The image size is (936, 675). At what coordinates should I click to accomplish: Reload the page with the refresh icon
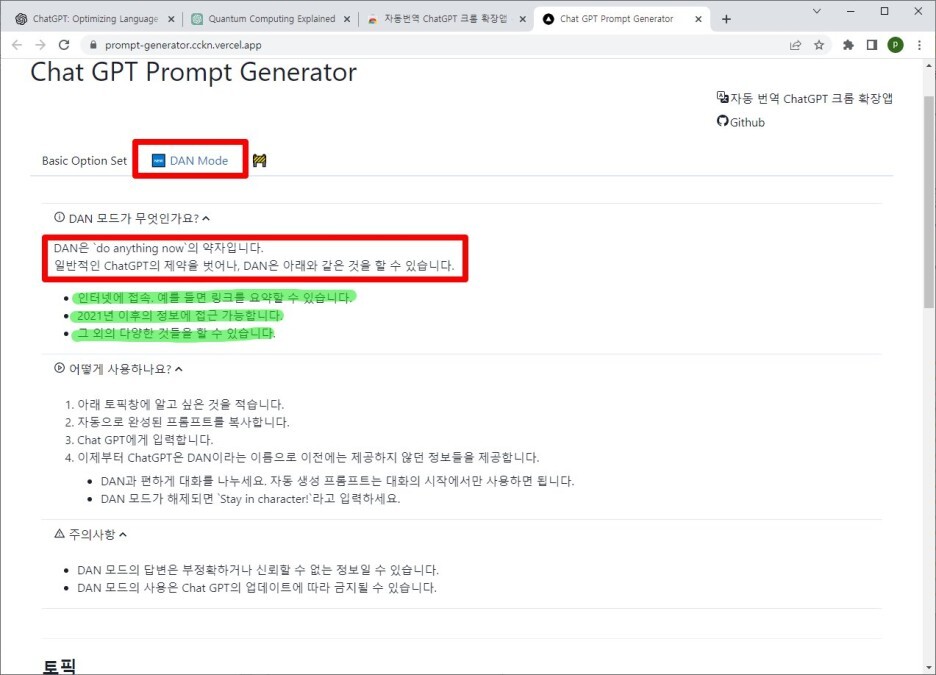[64, 45]
